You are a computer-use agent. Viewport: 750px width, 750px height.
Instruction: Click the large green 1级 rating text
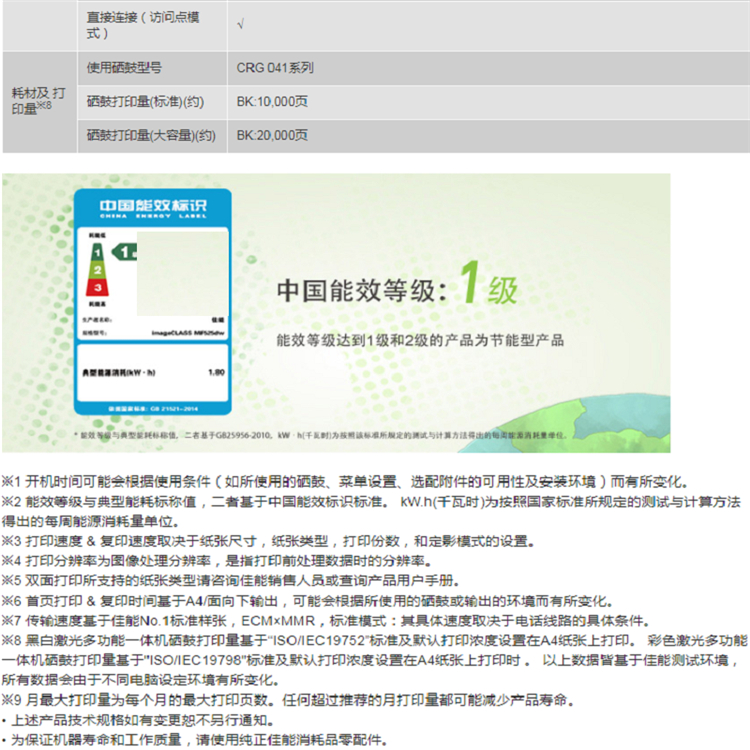489,288
